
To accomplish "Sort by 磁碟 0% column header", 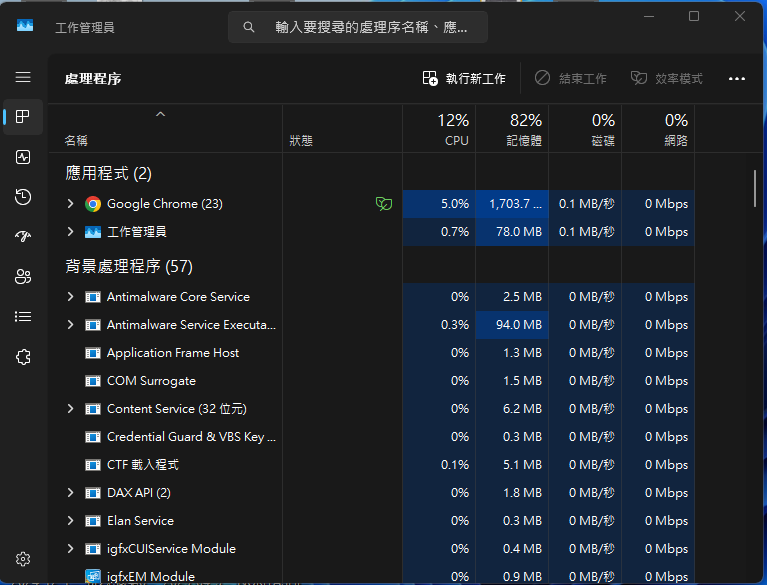I will tap(585, 129).
